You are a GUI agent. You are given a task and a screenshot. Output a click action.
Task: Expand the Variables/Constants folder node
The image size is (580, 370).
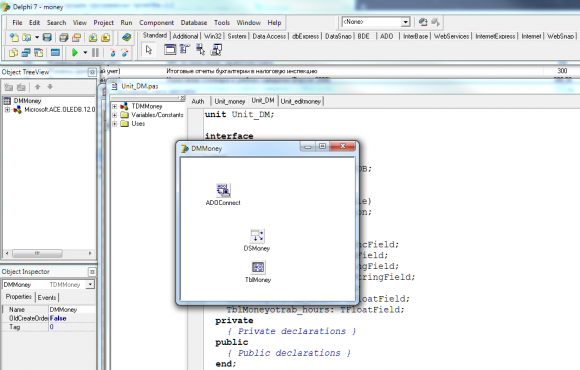115,115
